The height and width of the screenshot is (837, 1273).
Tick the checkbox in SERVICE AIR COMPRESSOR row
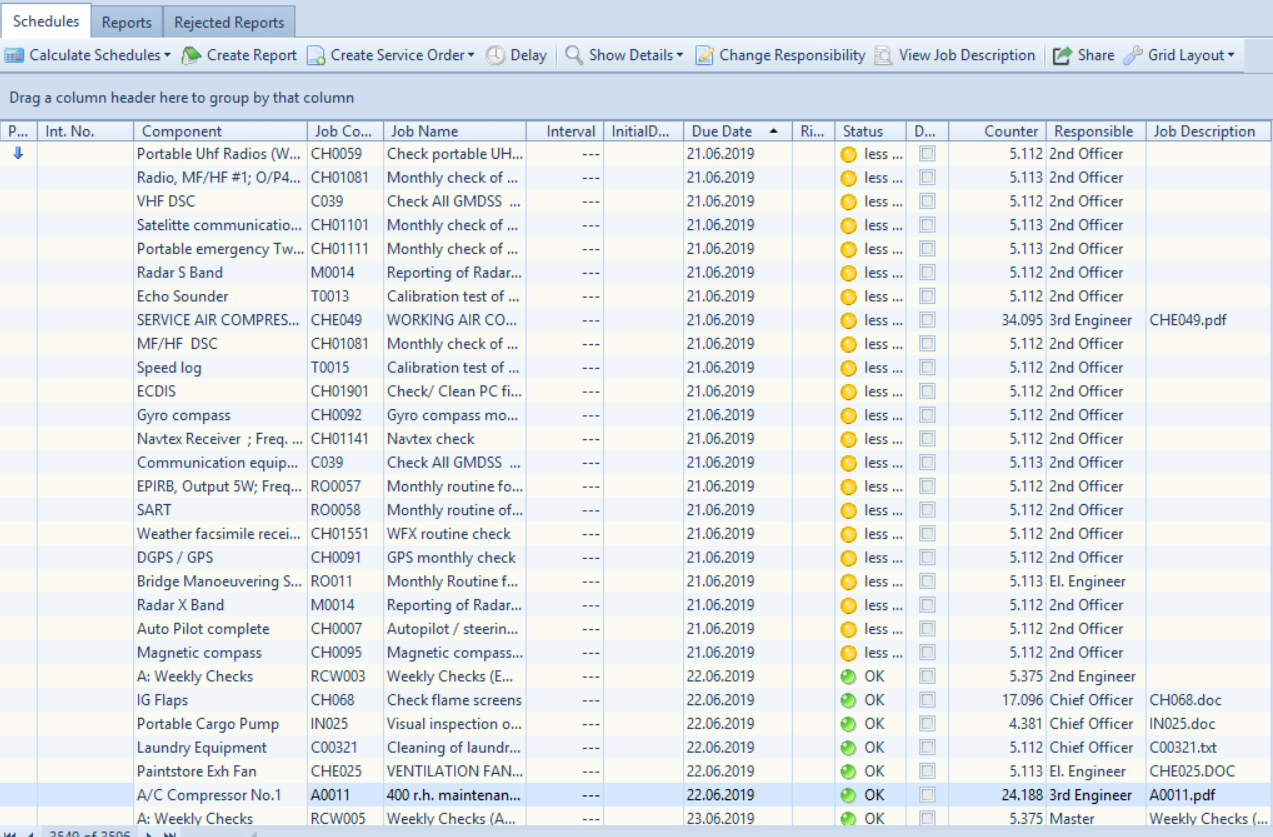pyautogui.click(x=927, y=320)
